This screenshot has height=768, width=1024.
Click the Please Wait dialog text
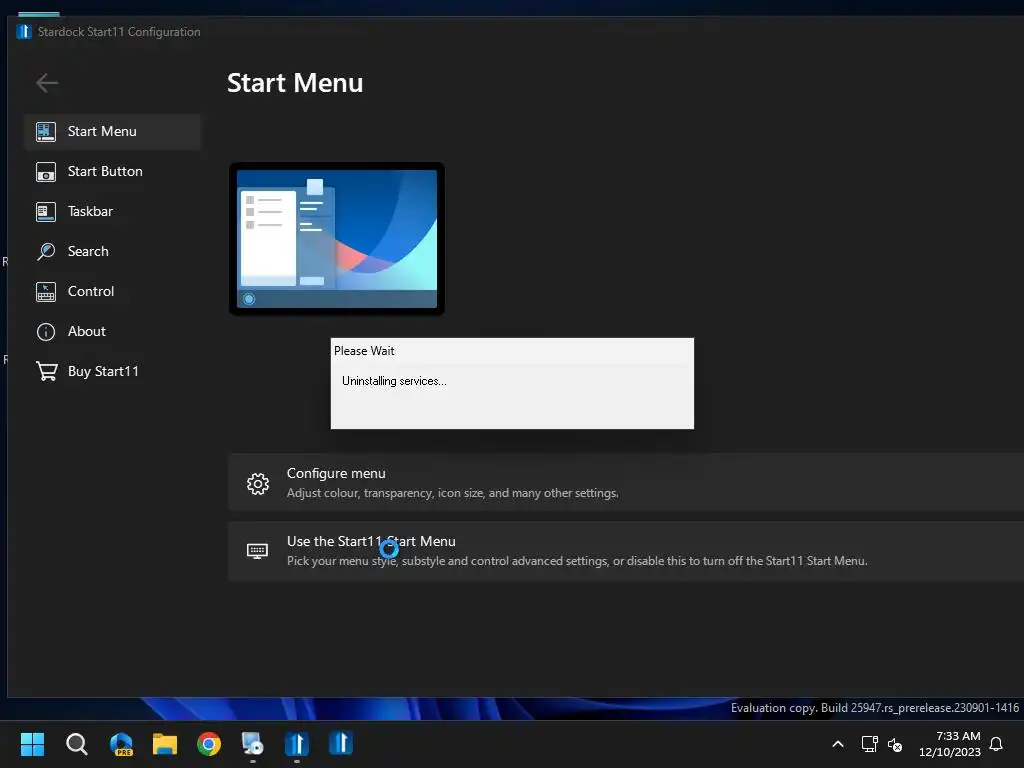[x=364, y=351]
